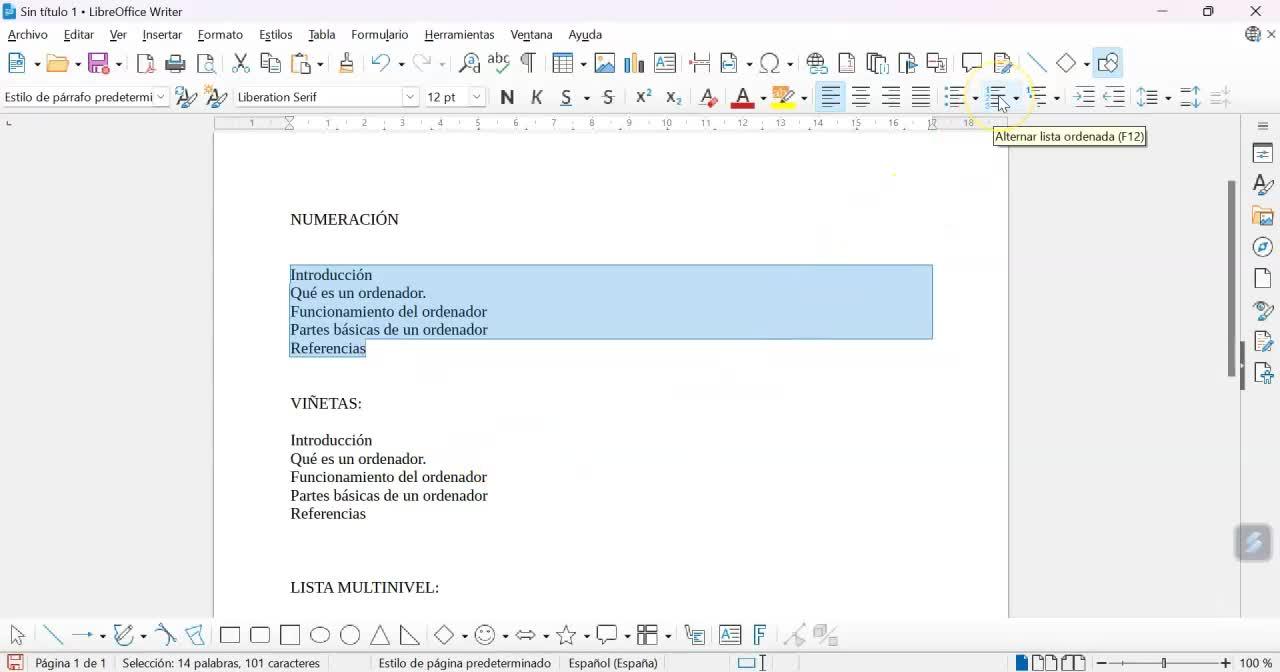Toggle the ordered list (F12)
1280x672 pixels.
(996, 97)
